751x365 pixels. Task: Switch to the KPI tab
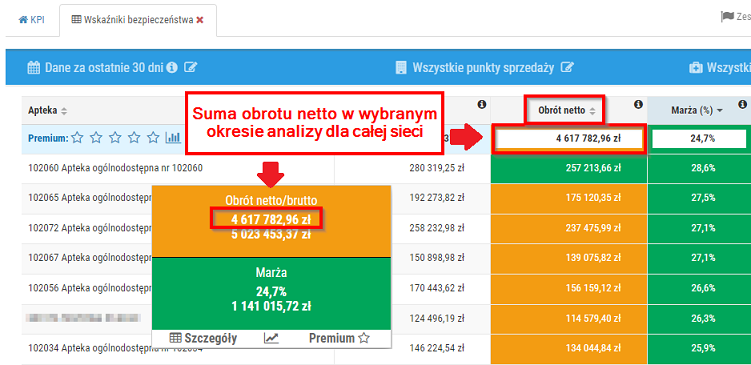(x=32, y=20)
